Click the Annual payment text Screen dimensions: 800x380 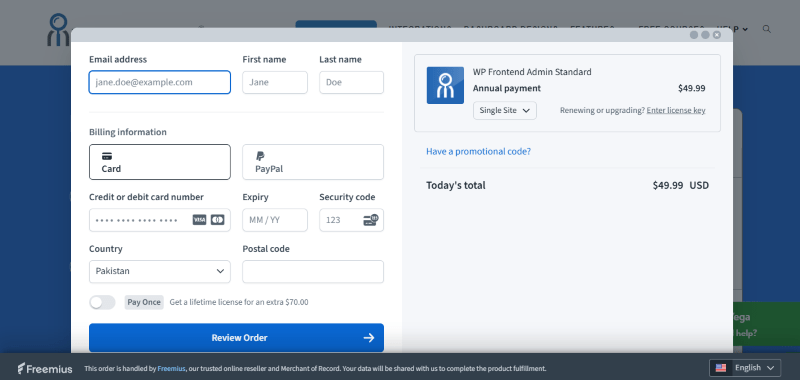click(x=507, y=88)
